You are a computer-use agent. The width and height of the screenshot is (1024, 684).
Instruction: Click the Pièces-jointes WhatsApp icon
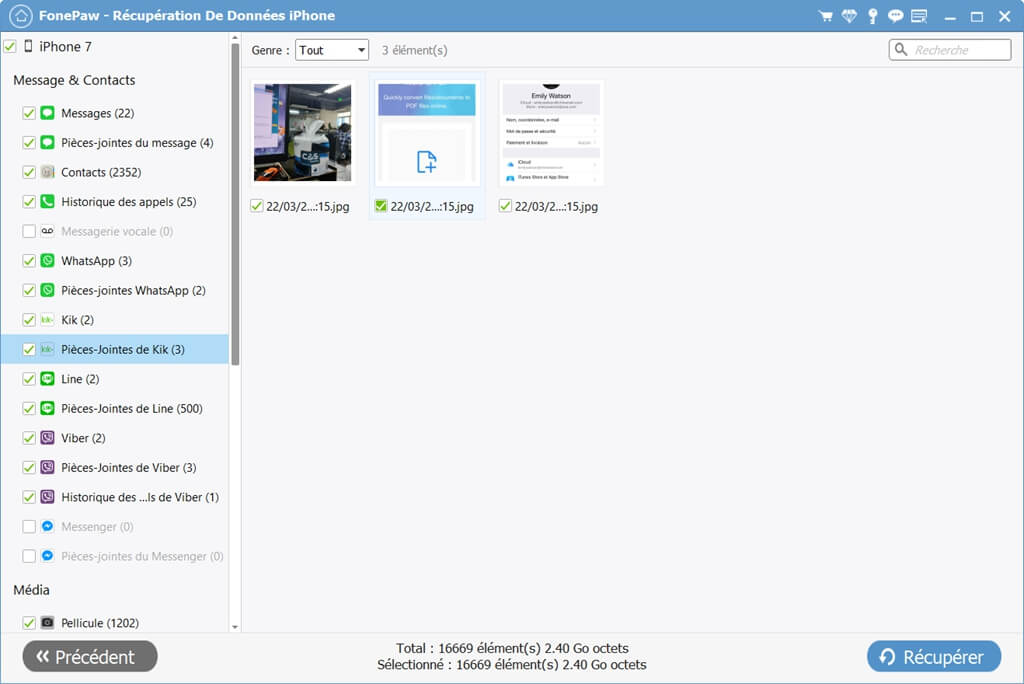(48, 290)
